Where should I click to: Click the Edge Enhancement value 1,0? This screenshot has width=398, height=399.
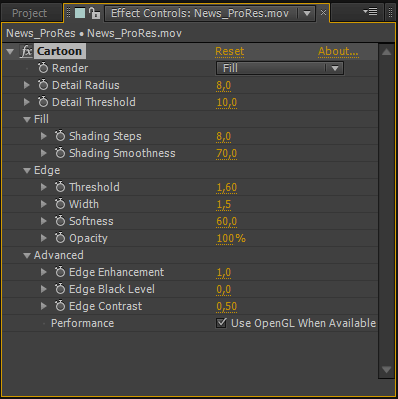click(x=224, y=272)
